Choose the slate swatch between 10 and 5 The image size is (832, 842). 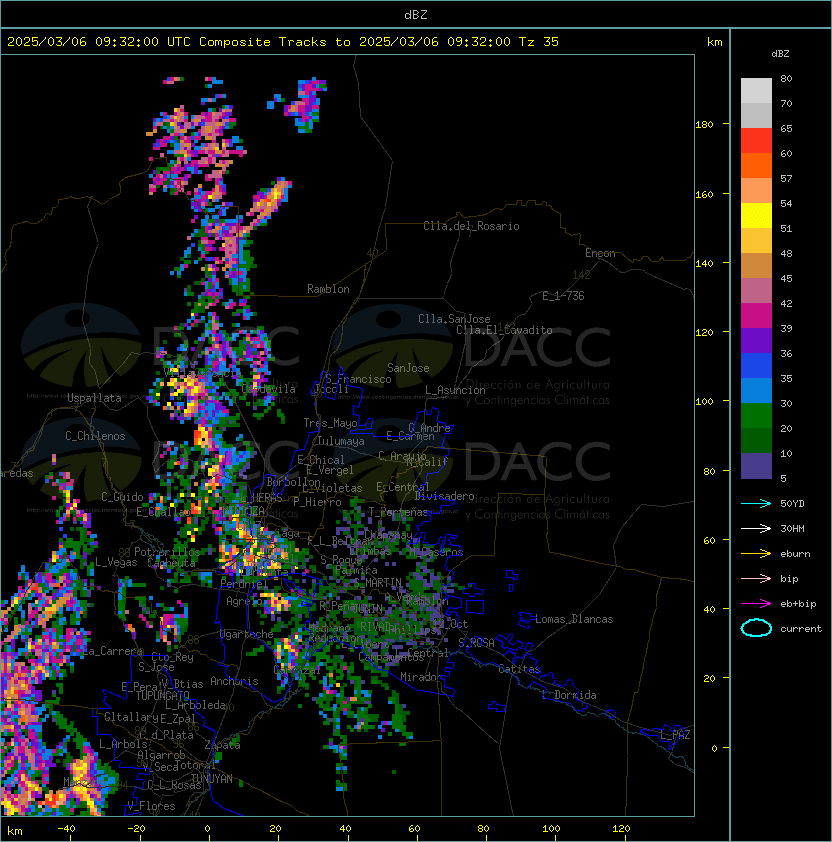756,466
